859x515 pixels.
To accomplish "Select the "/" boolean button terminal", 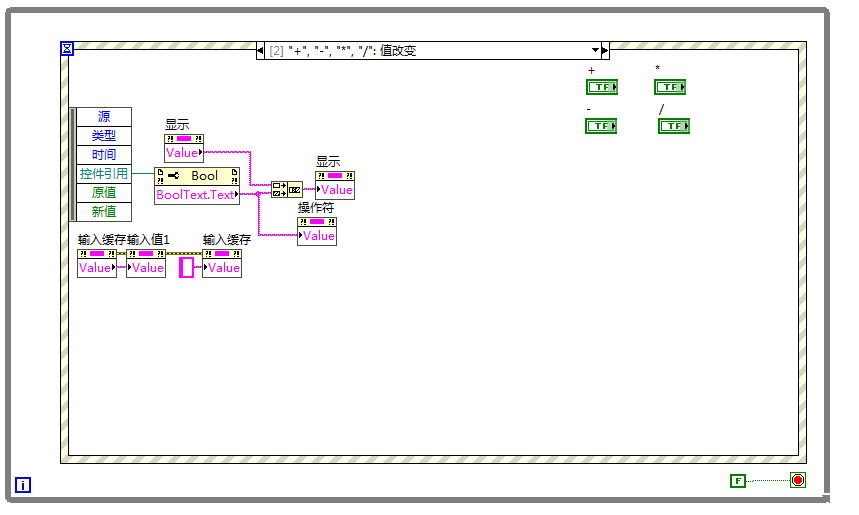I will pyautogui.click(x=674, y=126).
